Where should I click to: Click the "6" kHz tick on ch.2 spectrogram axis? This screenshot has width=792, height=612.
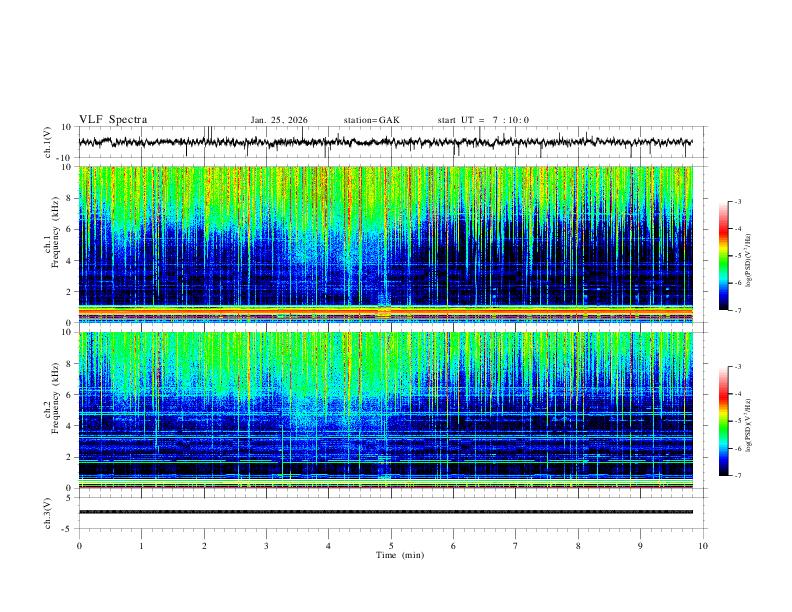pyautogui.click(x=70, y=394)
